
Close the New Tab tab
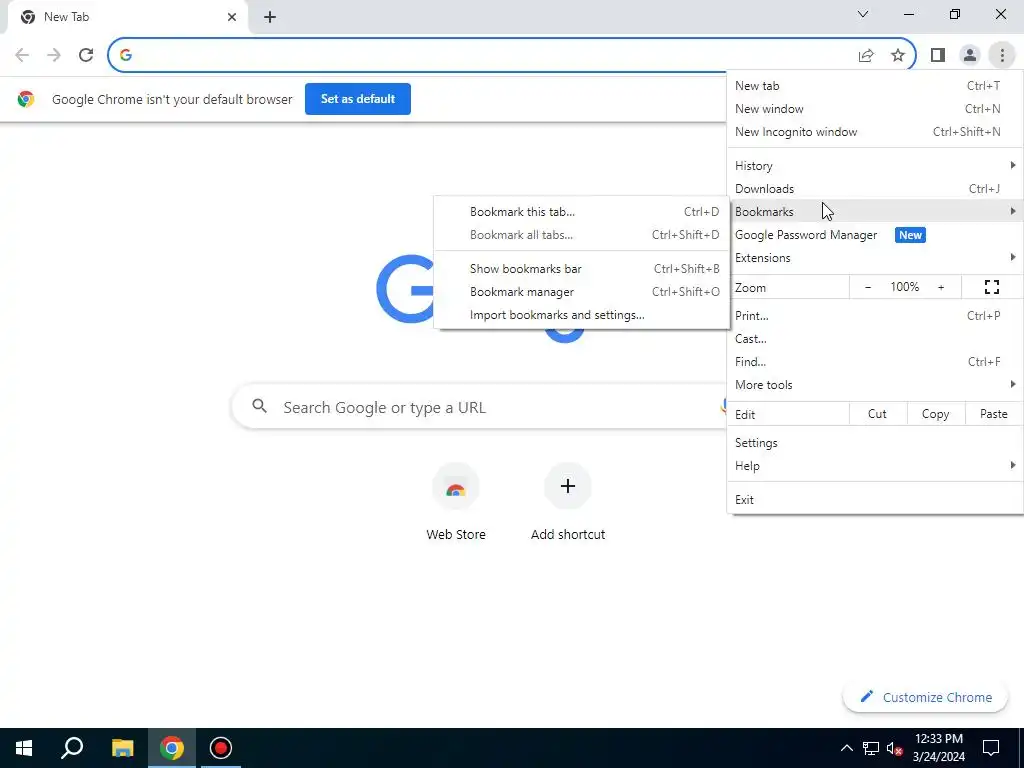point(232,17)
